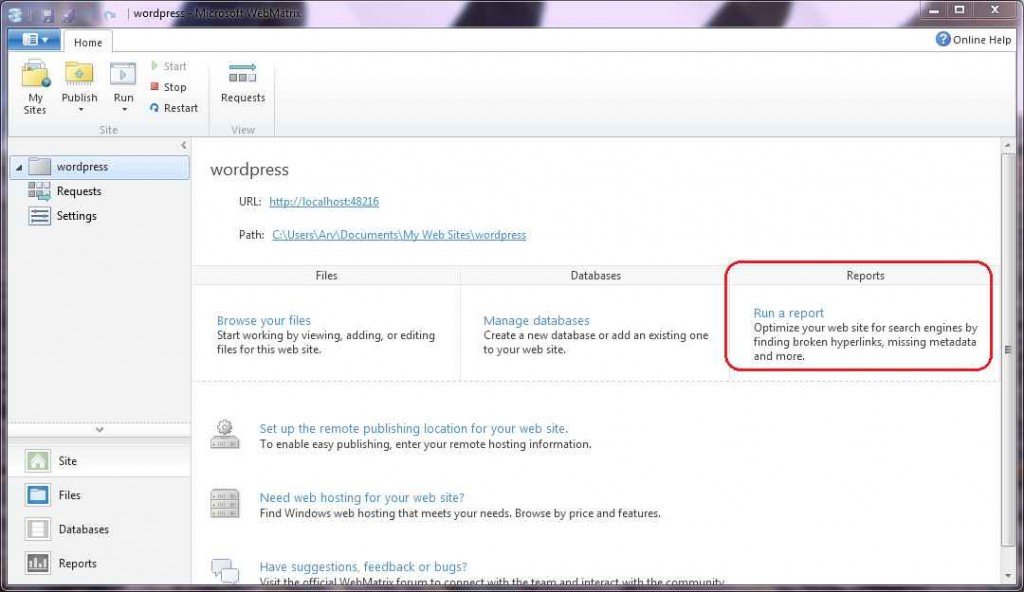Click the Files workspace icon

click(x=37, y=495)
